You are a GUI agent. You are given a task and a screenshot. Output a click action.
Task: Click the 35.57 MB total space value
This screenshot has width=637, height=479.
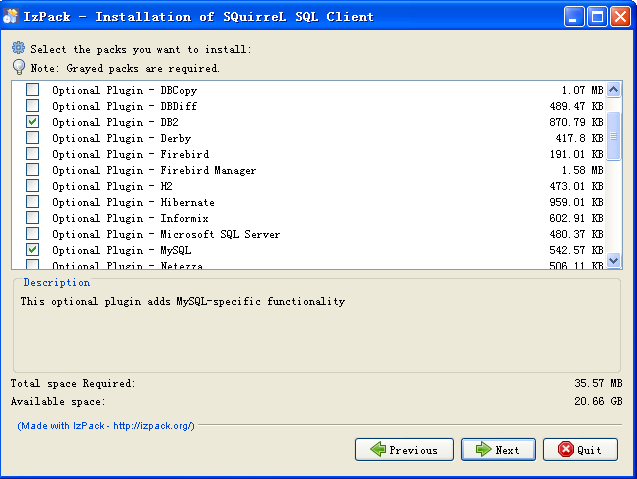(598, 383)
